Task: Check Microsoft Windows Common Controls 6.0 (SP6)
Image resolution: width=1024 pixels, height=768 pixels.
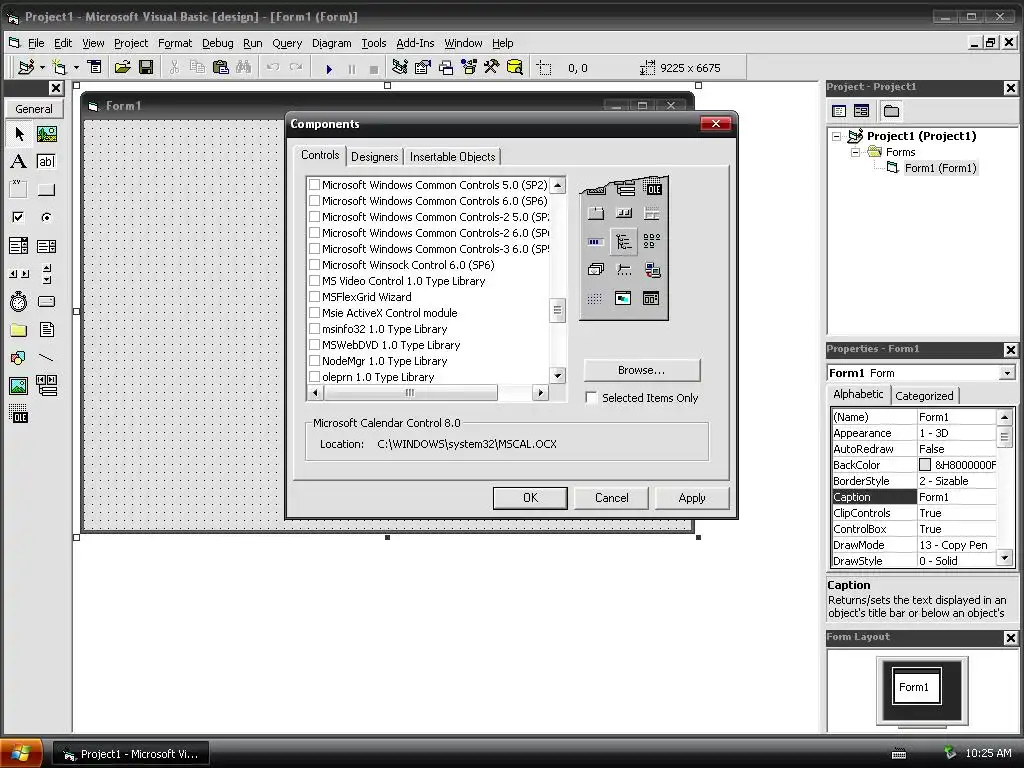Action: click(315, 201)
